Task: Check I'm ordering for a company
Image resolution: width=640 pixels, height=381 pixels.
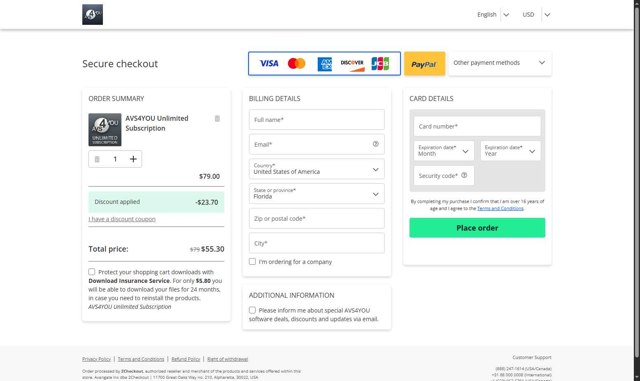Action: [252, 261]
